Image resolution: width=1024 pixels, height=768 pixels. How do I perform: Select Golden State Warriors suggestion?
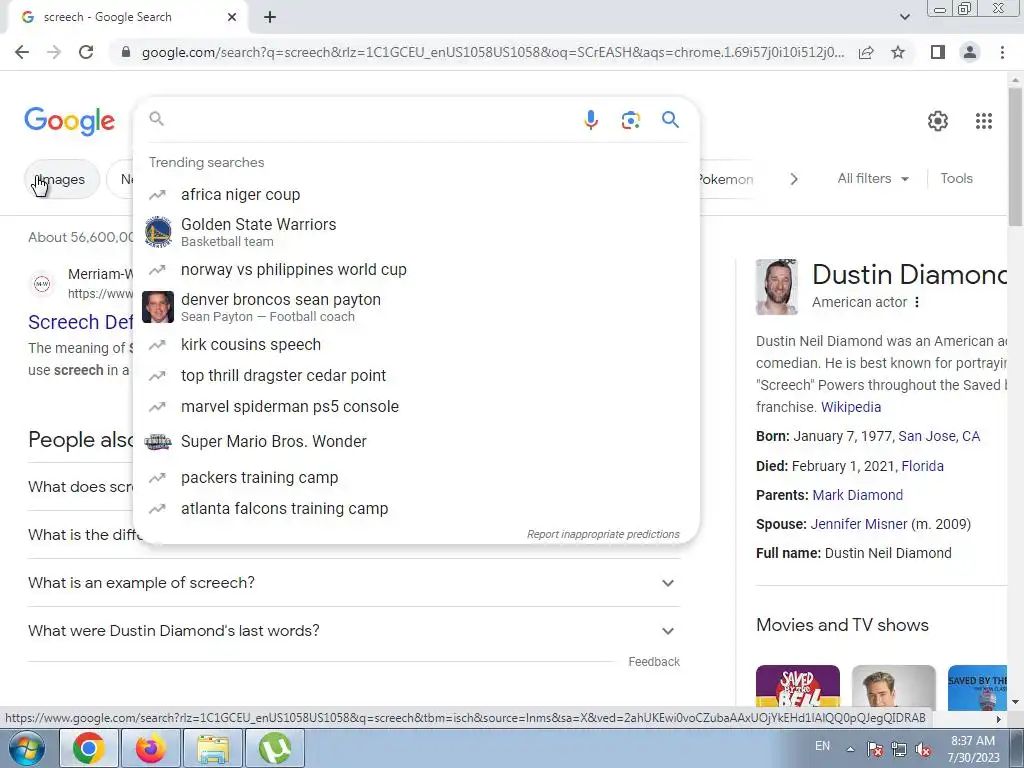pyautogui.click(x=416, y=232)
